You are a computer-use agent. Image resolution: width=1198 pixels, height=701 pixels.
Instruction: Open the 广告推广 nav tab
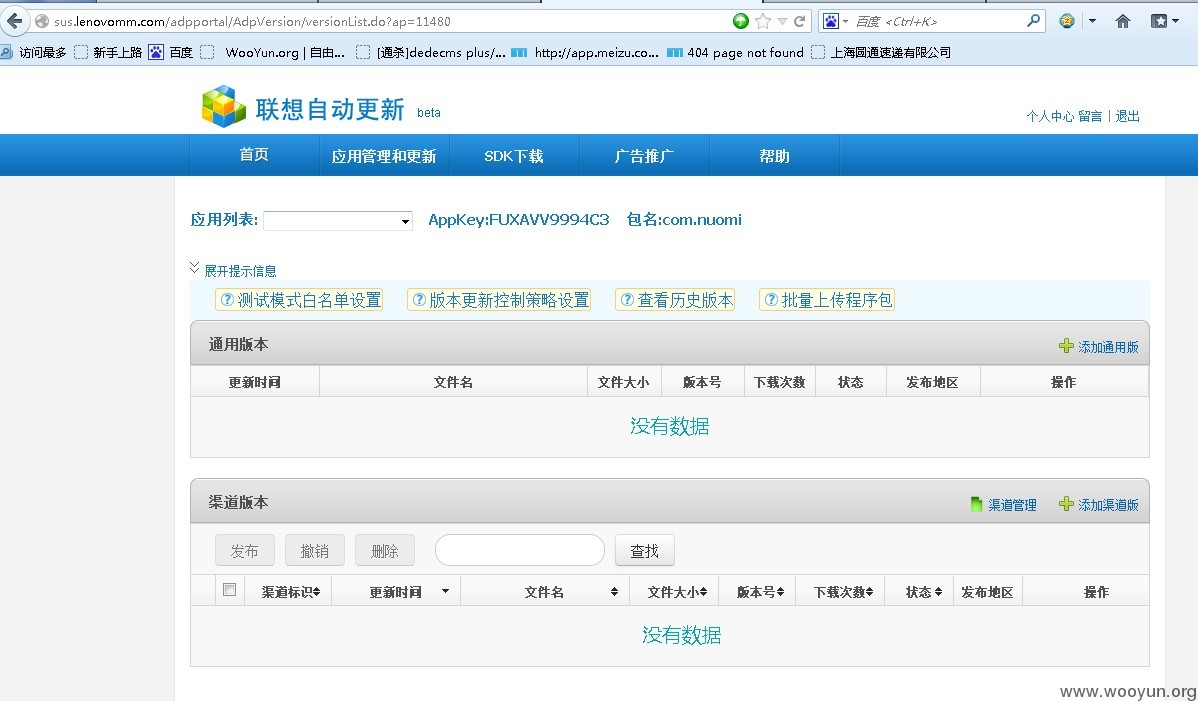pyautogui.click(x=644, y=156)
